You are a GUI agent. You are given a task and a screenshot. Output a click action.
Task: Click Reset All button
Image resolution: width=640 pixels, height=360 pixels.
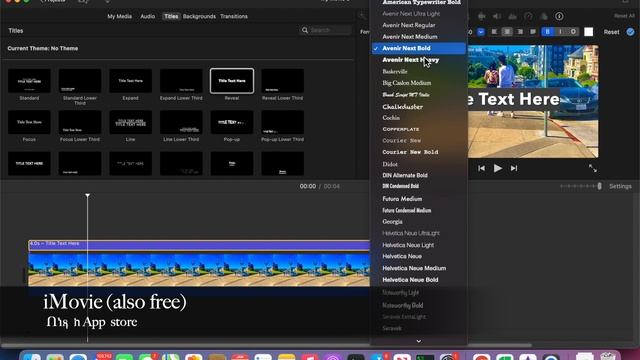coord(624,16)
